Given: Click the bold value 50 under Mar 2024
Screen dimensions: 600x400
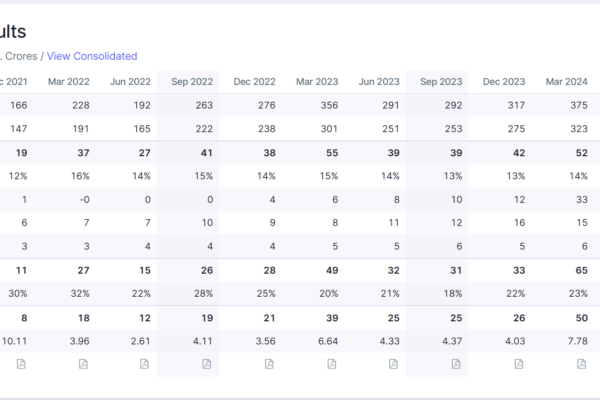Looking at the screenshot, I should pyautogui.click(x=582, y=318).
